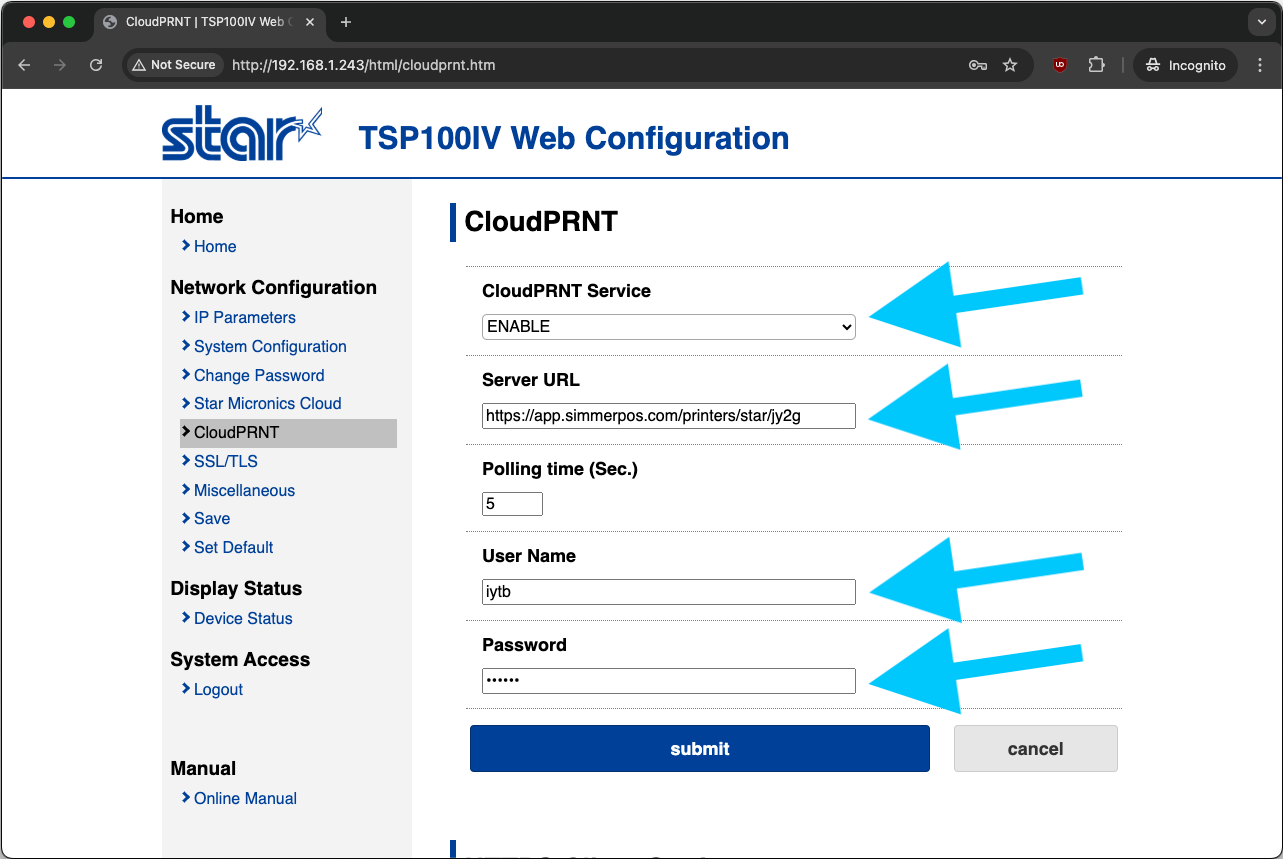Open saved passwords key icon
Viewport: 1283px width, 859px height.
coord(978,65)
